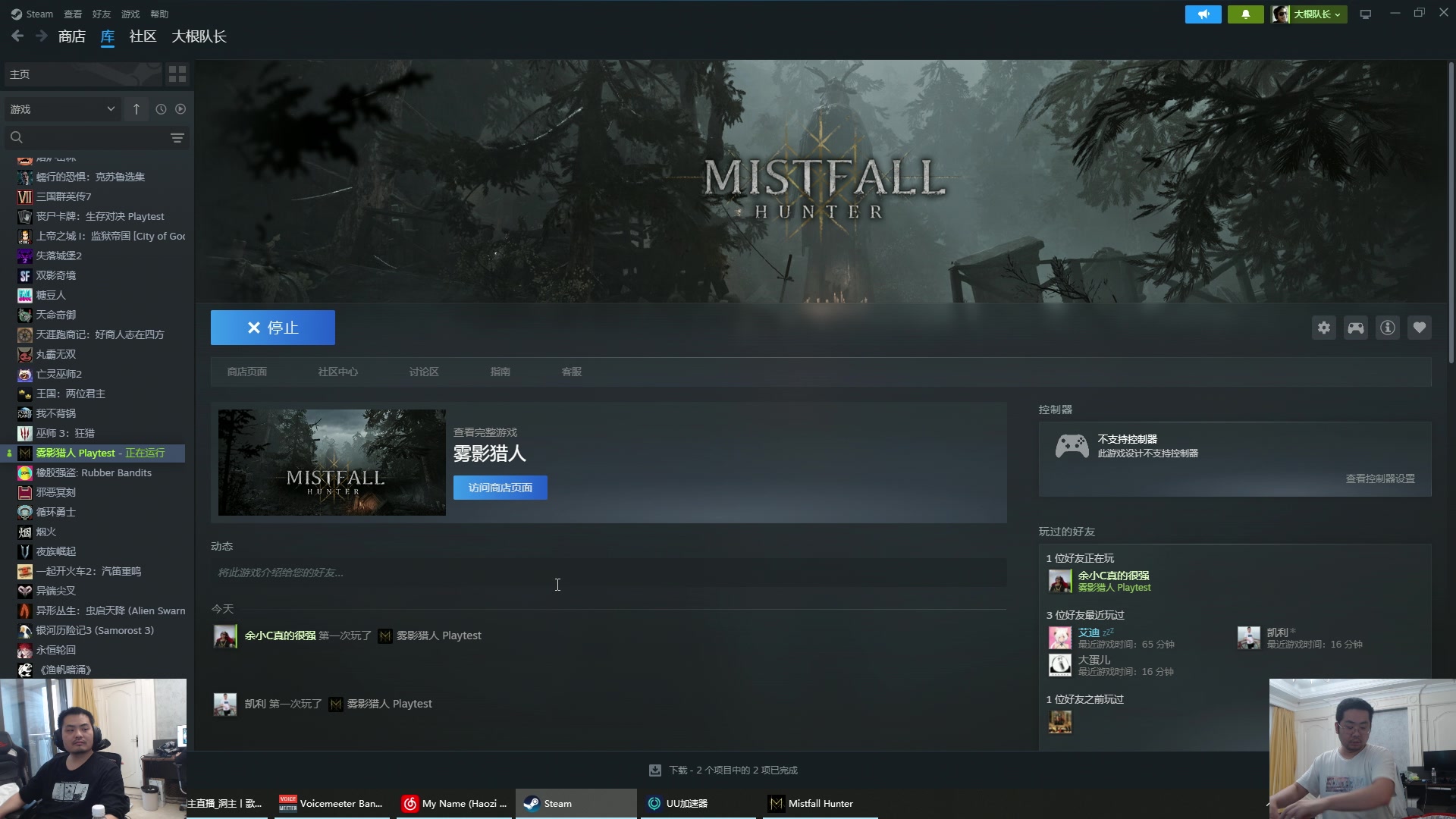Click the library search magnifier icon
This screenshot has width=1456, height=819.
click(x=17, y=137)
